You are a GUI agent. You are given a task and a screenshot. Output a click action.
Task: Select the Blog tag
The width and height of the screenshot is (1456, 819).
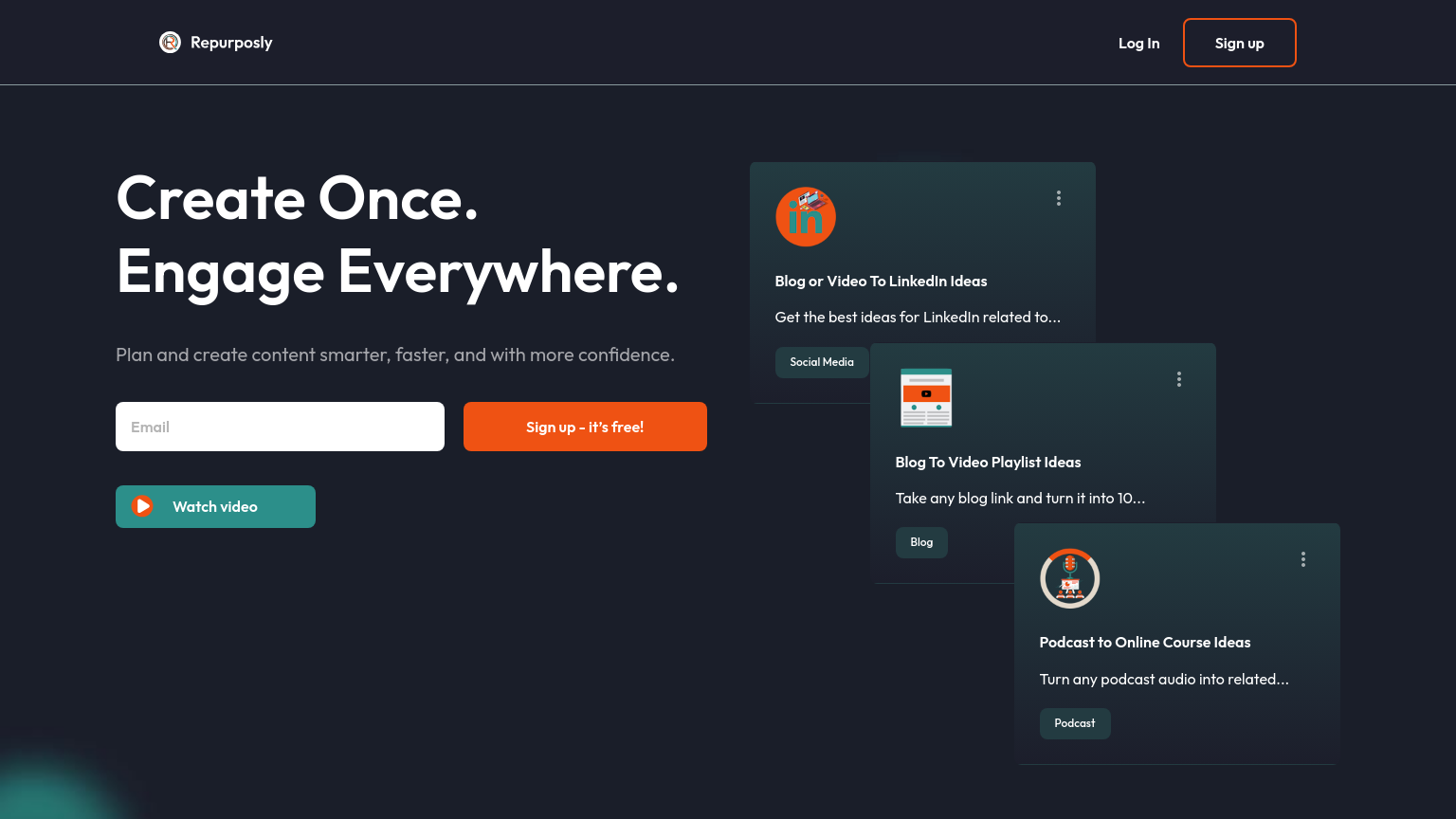921,542
